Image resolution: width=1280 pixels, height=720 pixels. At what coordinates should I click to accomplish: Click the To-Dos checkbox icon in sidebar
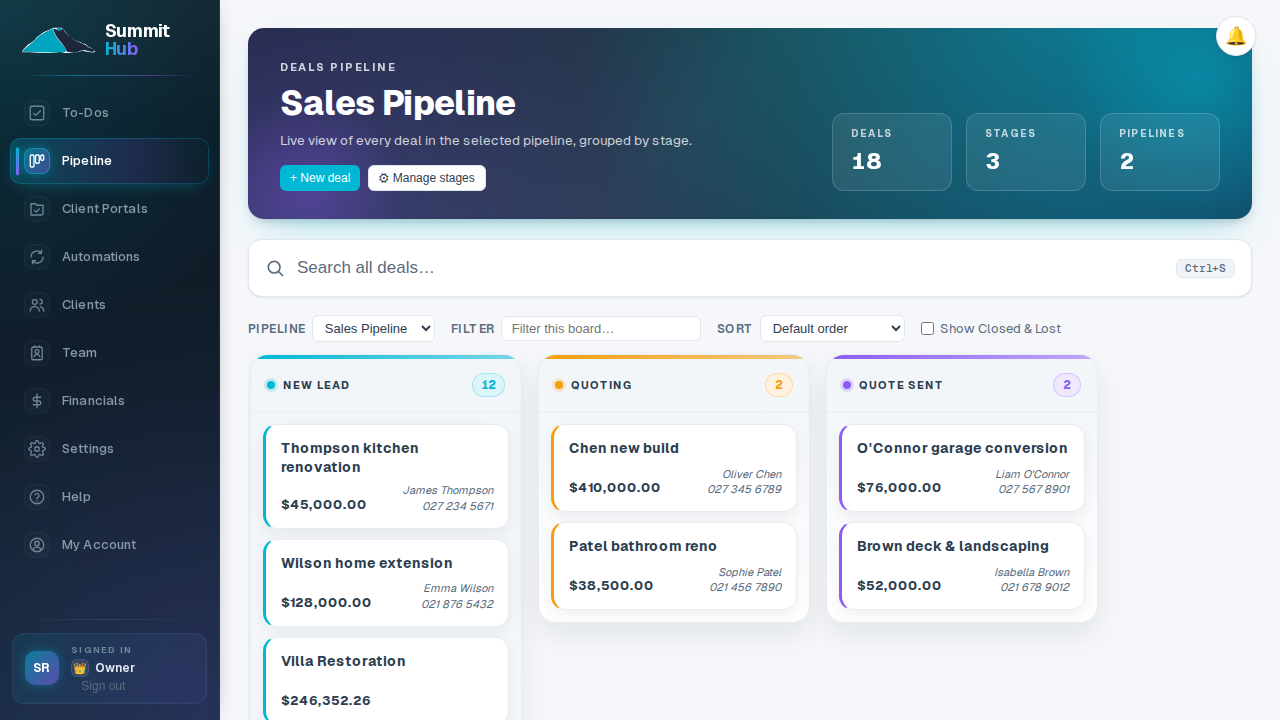point(37,113)
